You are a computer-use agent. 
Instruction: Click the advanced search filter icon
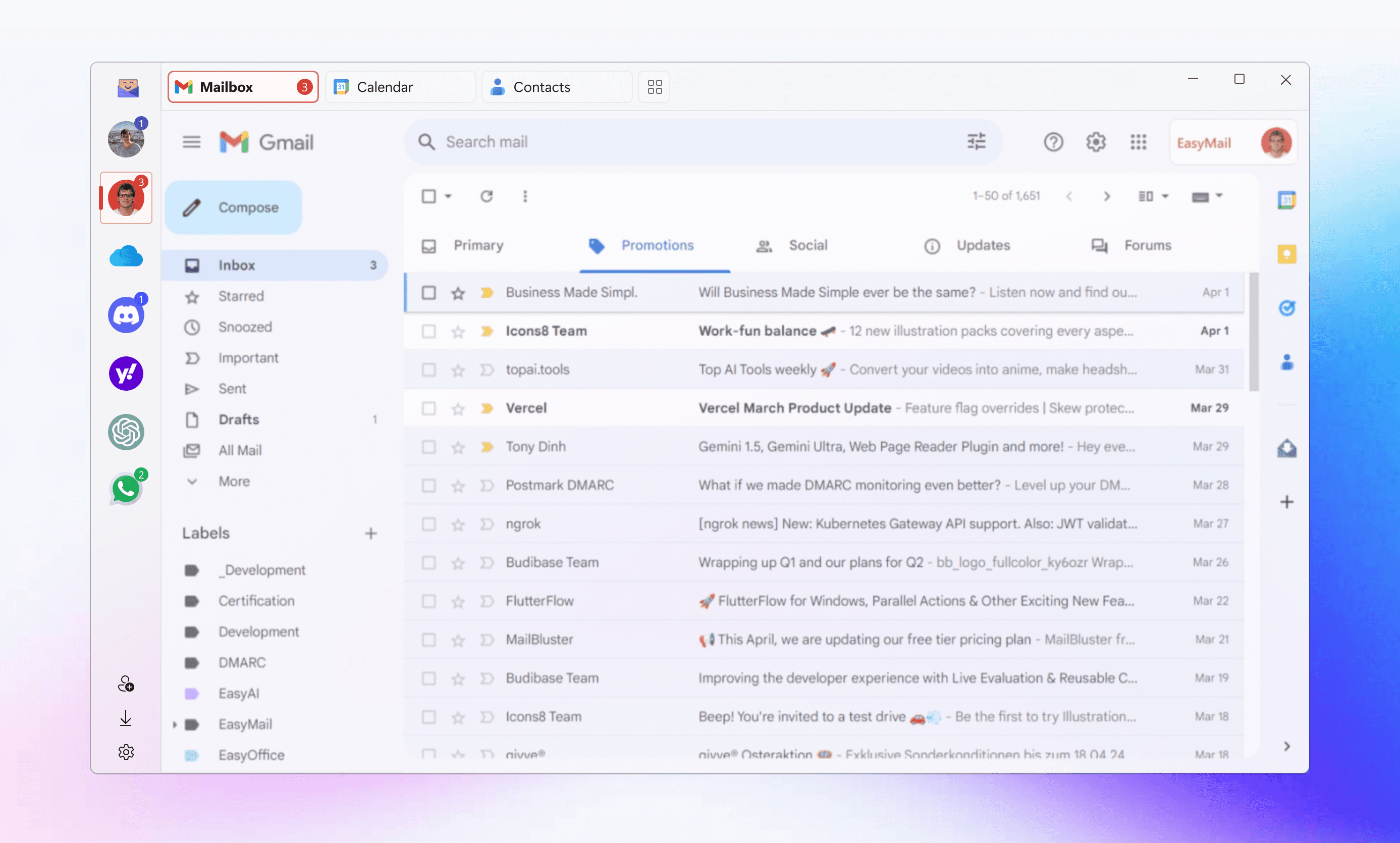click(976, 142)
